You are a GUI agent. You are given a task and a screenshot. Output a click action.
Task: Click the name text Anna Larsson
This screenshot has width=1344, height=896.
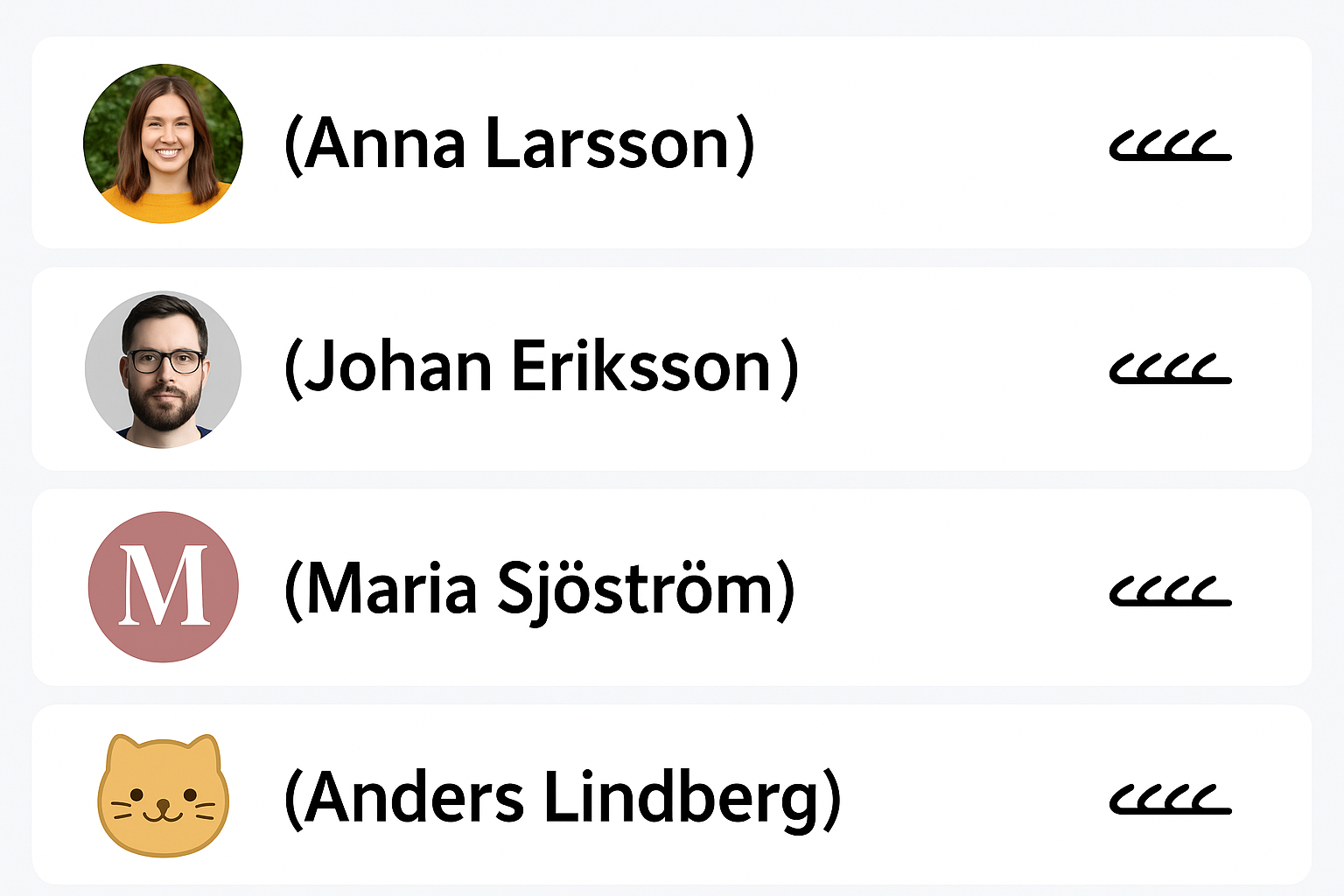pos(519,145)
